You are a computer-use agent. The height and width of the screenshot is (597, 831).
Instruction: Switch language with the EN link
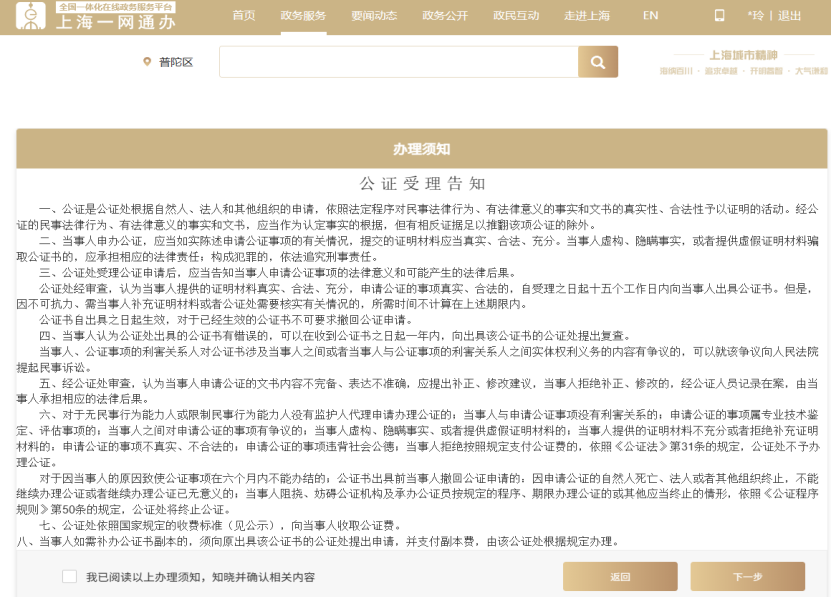[650, 15]
